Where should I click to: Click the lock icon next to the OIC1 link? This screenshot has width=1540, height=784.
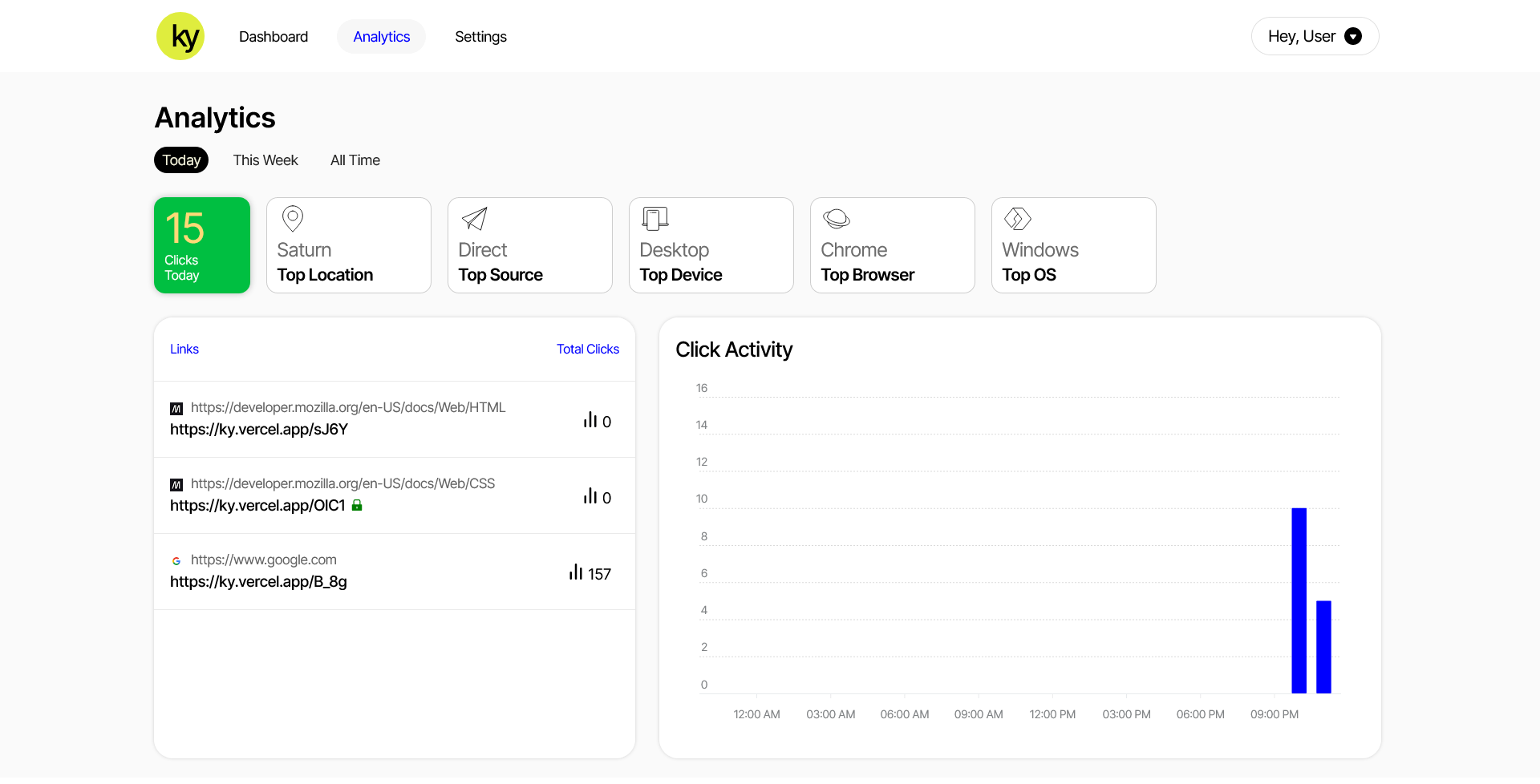click(358, 505)
